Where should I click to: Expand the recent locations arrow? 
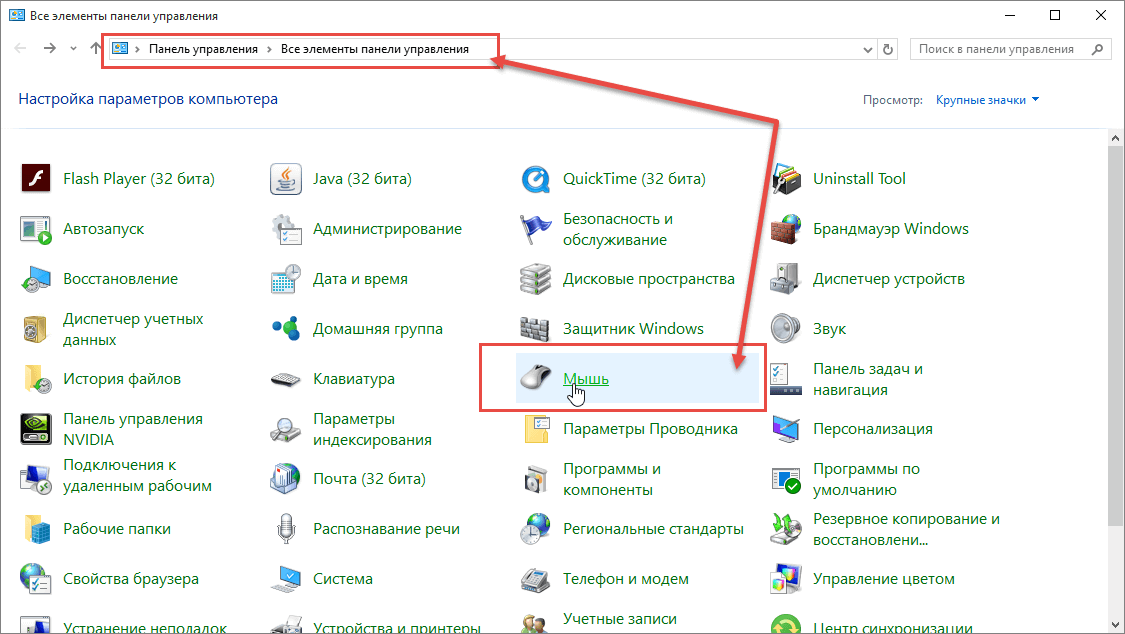point(74,49)
